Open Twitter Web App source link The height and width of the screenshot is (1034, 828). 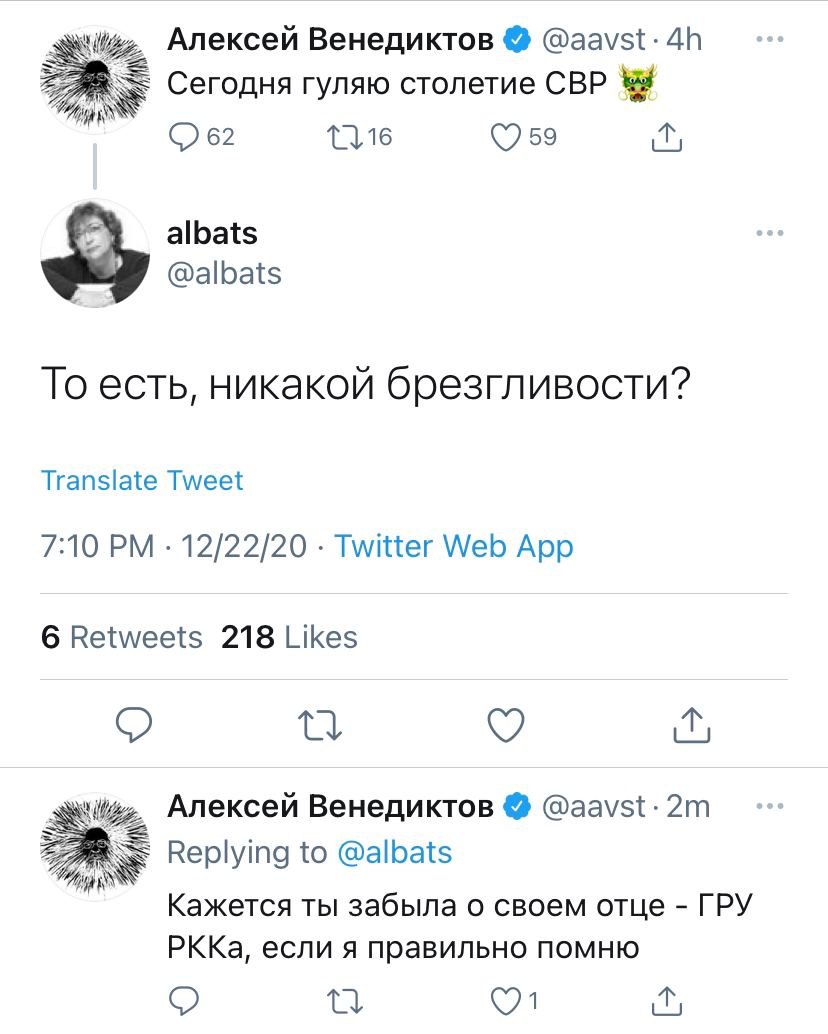[453, 547]
